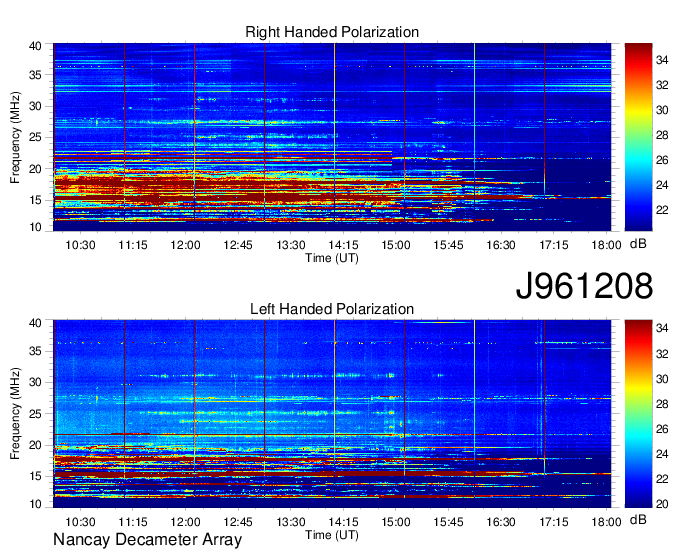Click the "Time (UT)" label under Left Handed plot
The width and height of the screenshot is (680, 552).
click(x=332, y=535)
